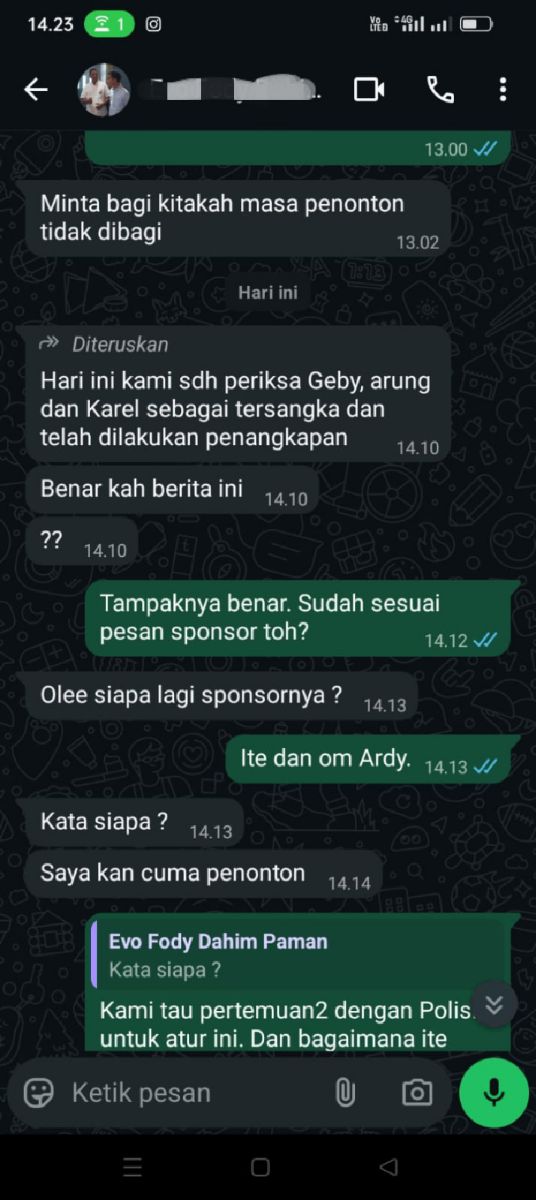Attach a file with paperclip icon
536x1200 pixels.
point(345,1093)
